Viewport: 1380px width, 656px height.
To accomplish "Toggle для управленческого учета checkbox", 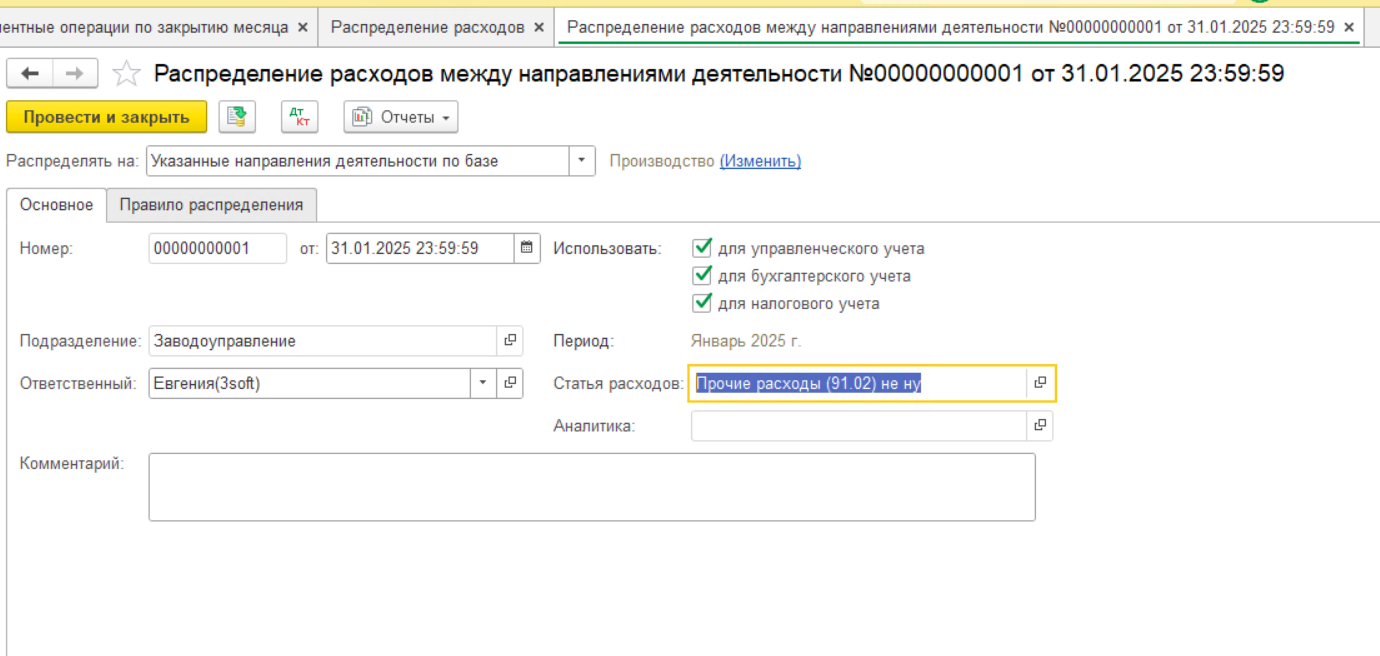I will point(702,248).
